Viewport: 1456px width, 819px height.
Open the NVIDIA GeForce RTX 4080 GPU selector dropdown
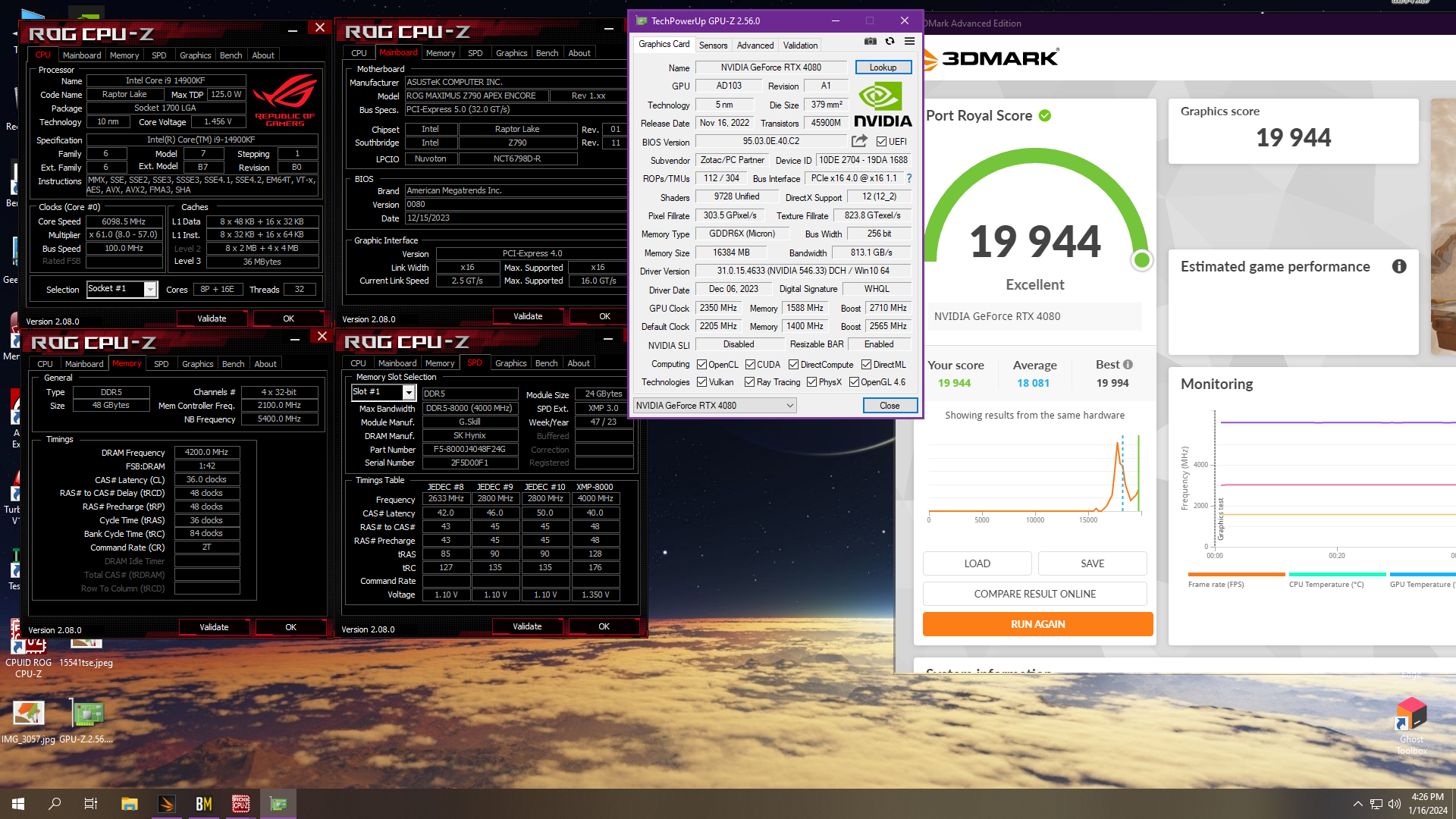[714, 406]
